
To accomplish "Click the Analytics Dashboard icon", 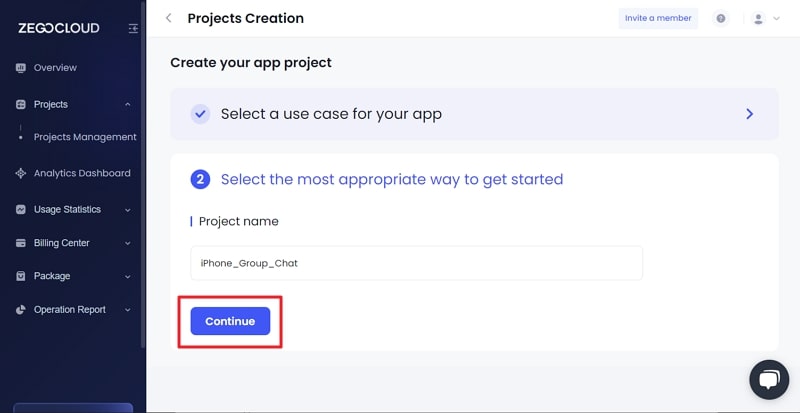I will 21,173.
